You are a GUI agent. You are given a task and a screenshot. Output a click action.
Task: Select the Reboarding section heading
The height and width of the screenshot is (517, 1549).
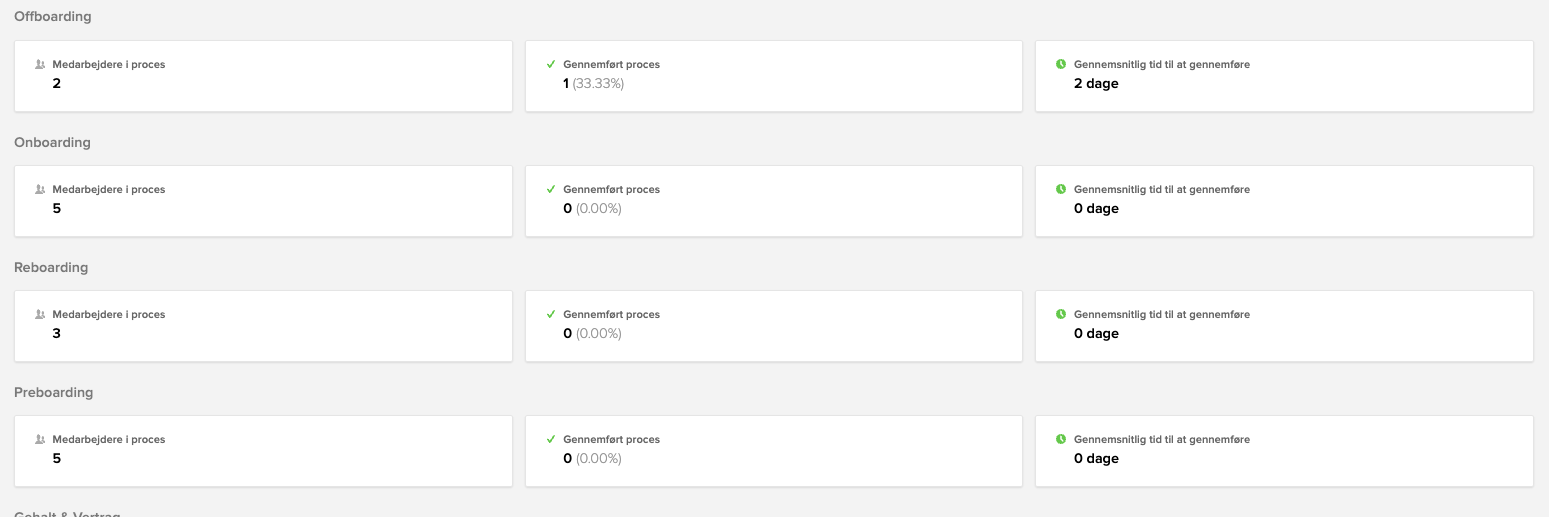(51, 267)
